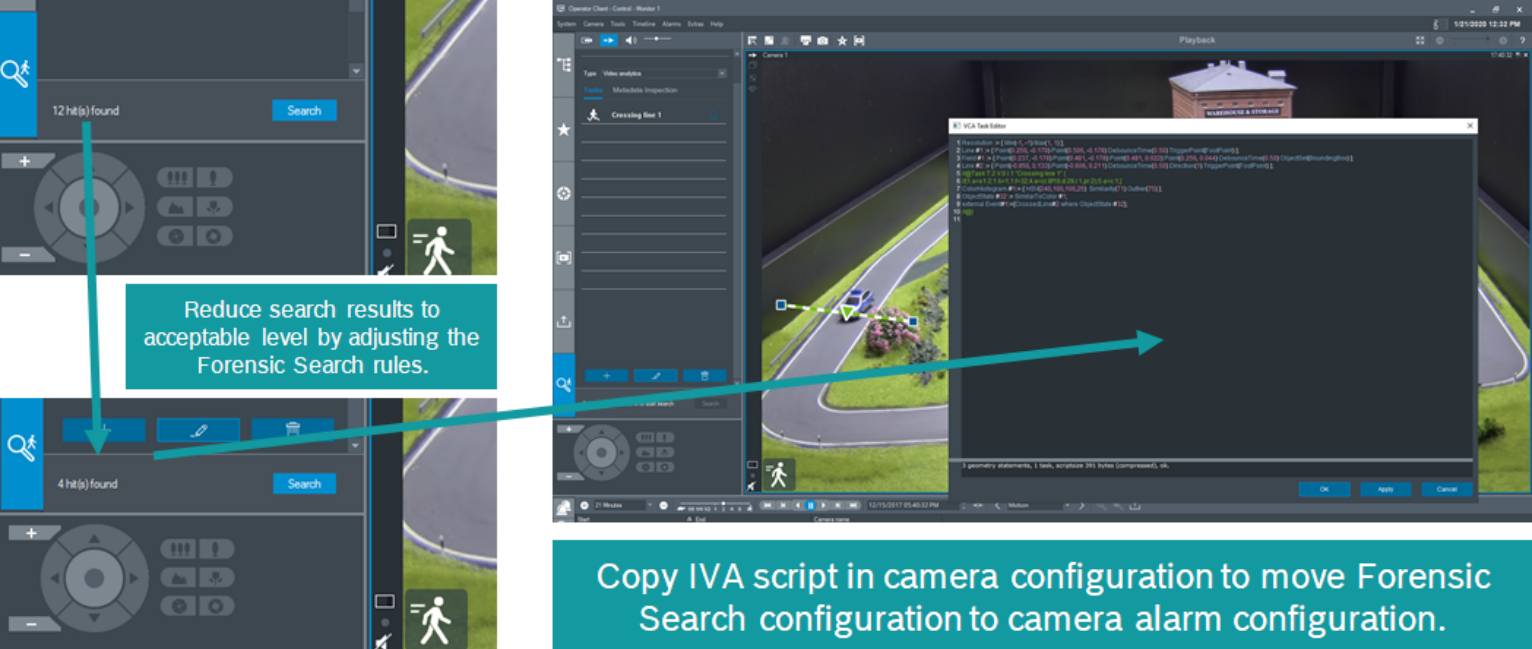The image size is (1532, 649).
Task: Take a snapshot with the camera icon
Action: click(822, 40)
